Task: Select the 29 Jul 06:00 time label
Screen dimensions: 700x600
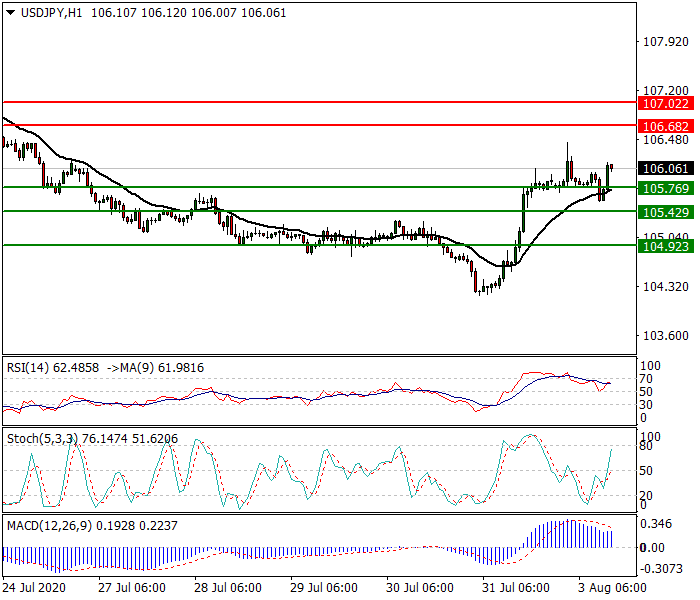Action: [324, 588]
